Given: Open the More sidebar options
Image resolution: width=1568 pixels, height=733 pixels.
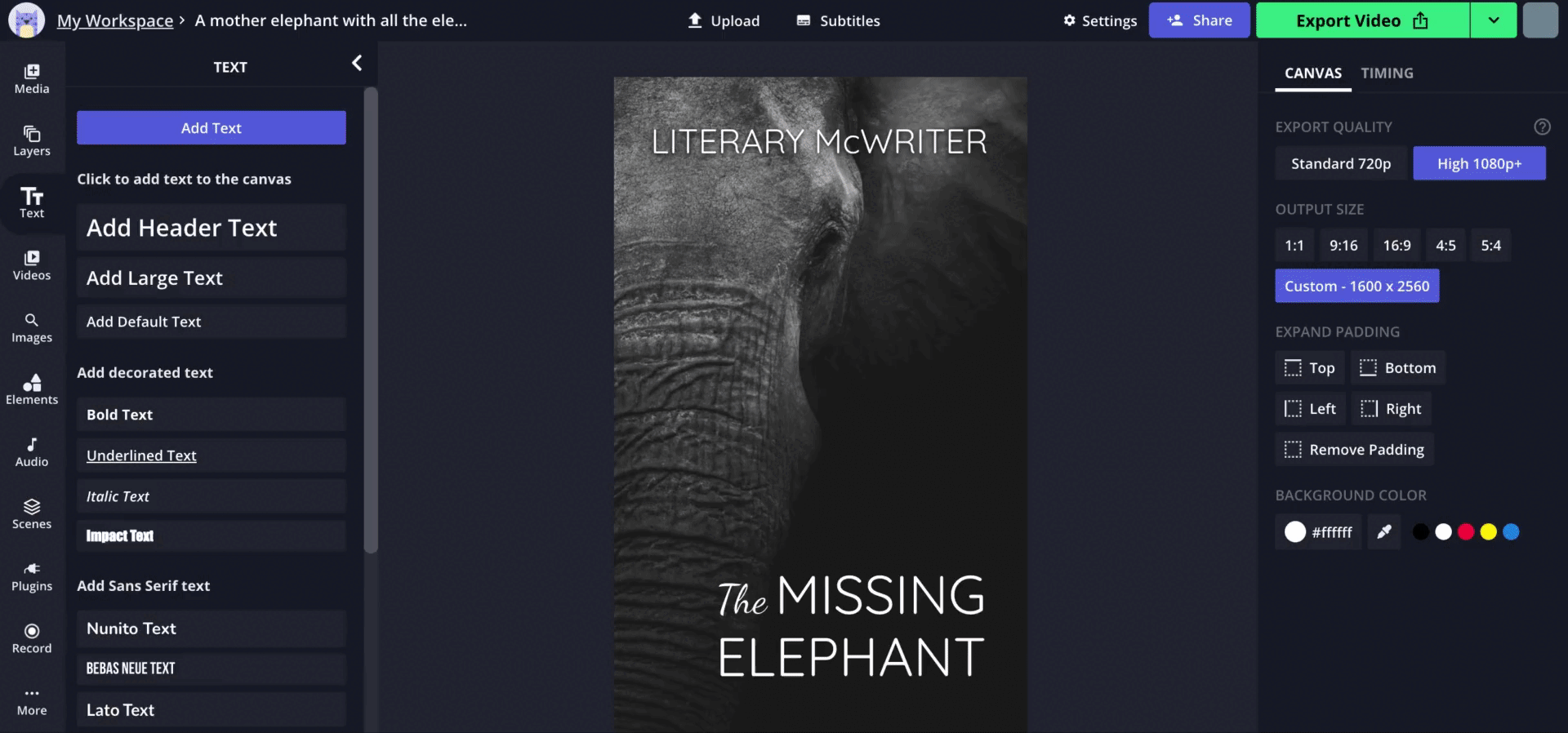Looking at the screenshot, I should [32, 701].
